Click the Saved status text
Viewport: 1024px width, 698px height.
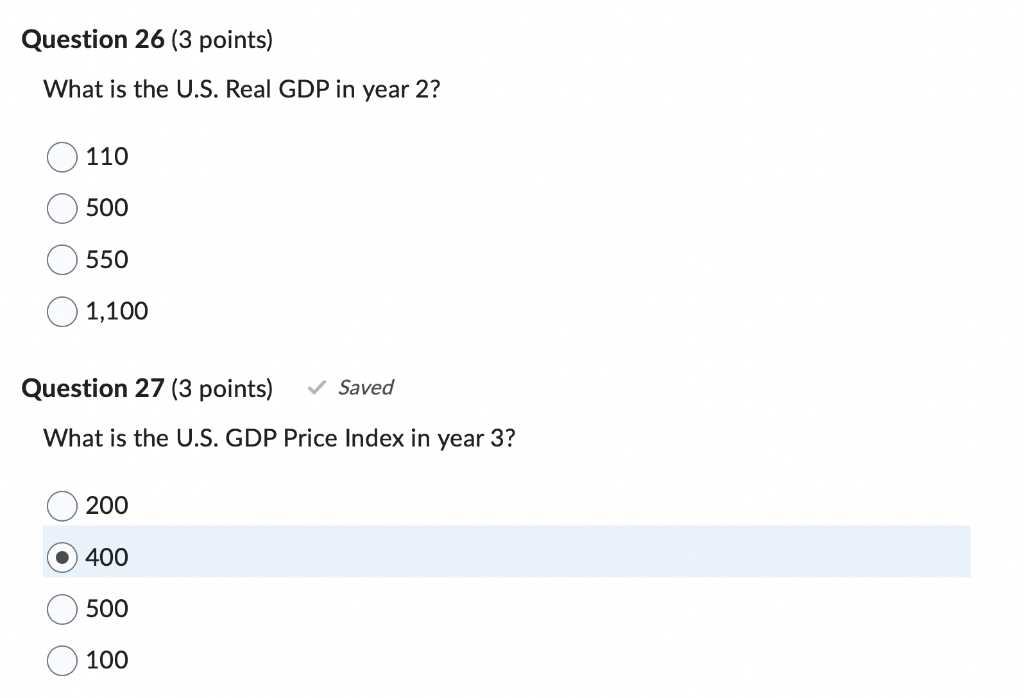[x=366, y=388]
